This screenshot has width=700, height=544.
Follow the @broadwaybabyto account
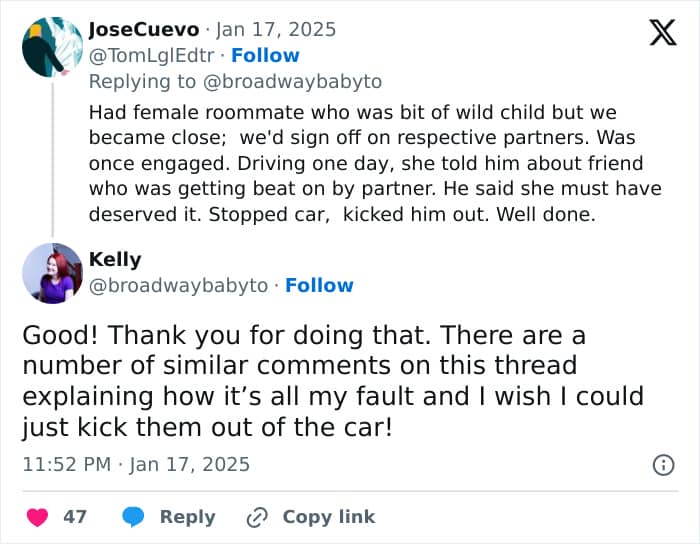pos(319,285)
